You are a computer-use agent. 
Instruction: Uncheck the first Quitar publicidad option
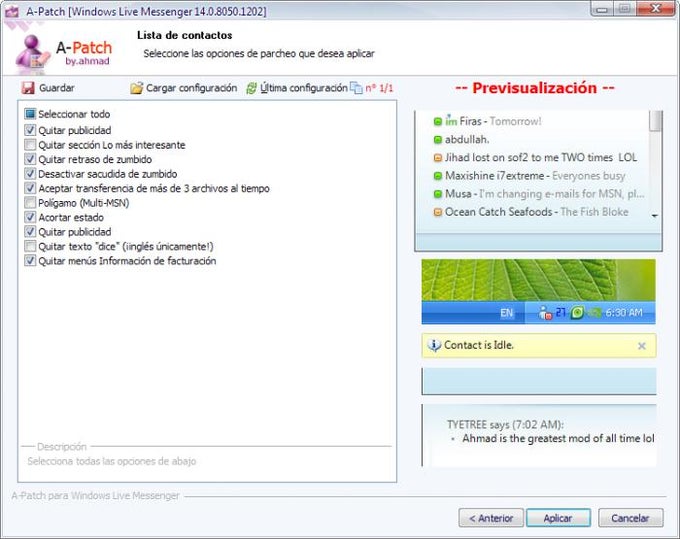[x=30, y=130]
